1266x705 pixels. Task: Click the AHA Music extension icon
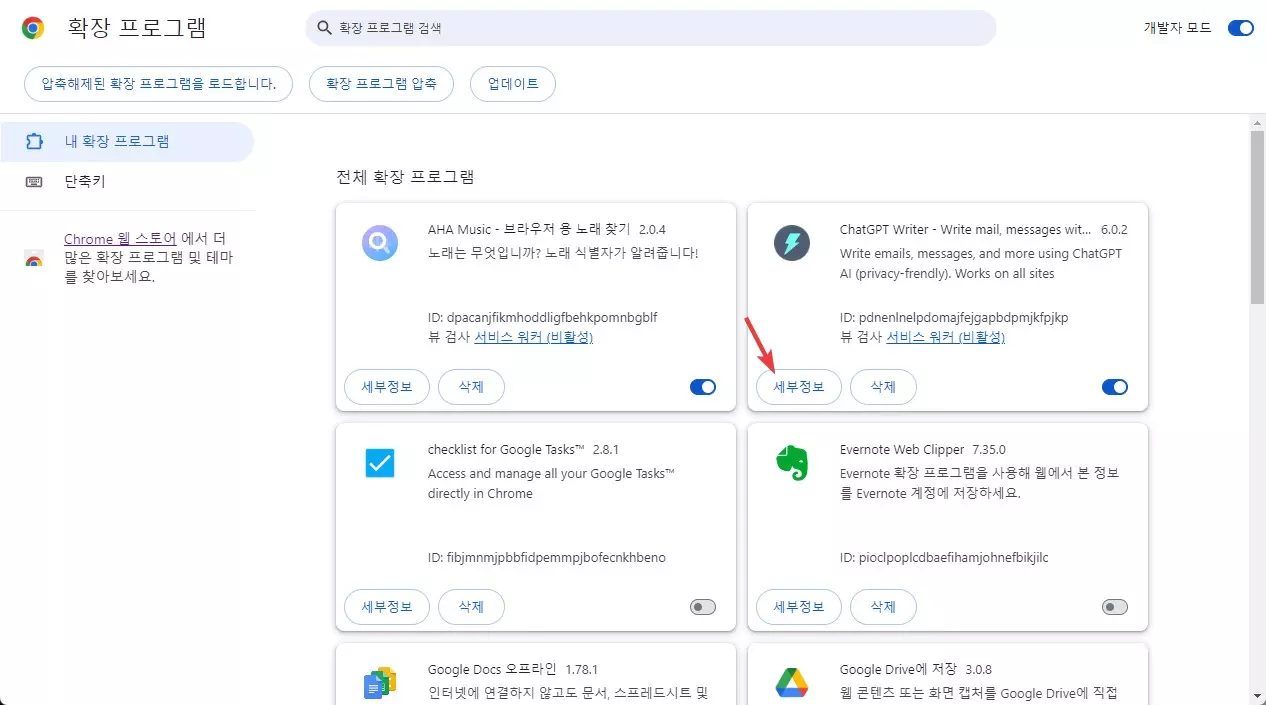(x=380, y=243)
